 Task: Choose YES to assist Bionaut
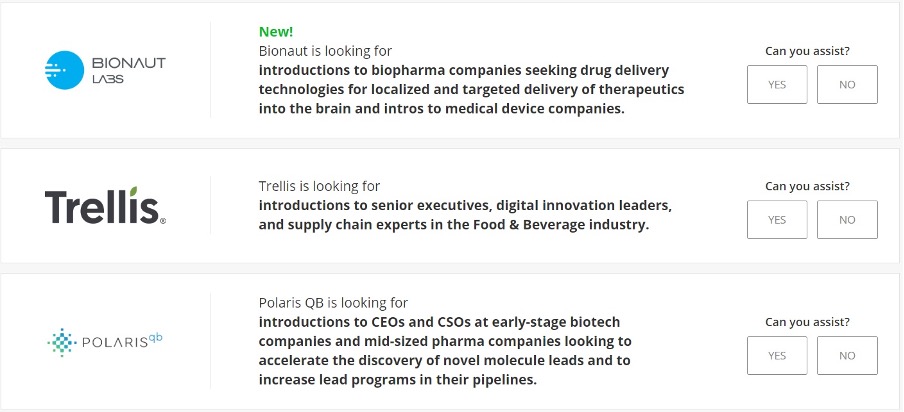(777, 85)
